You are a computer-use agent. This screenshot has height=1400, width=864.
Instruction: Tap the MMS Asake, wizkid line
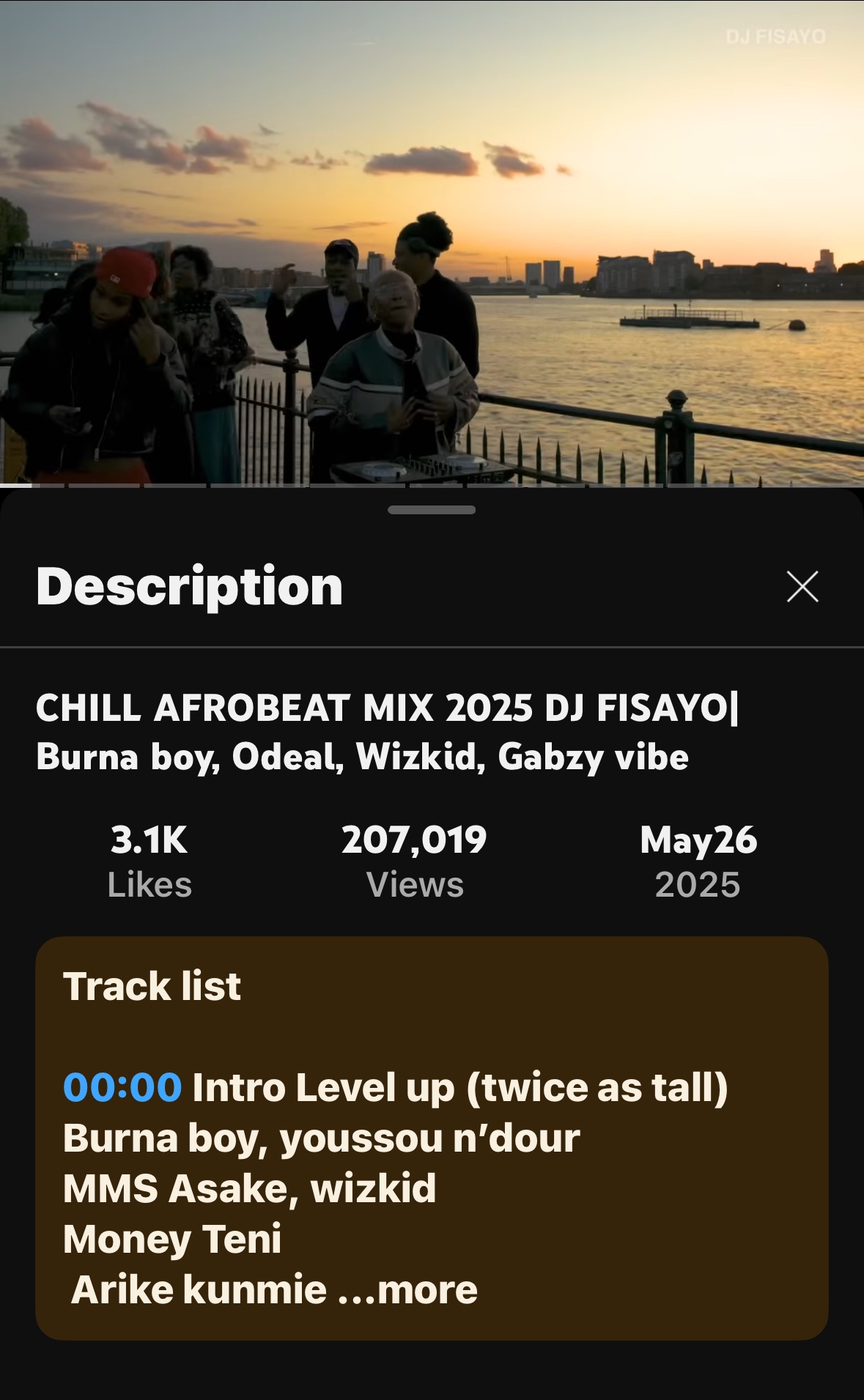click(x=249, y=1188)
